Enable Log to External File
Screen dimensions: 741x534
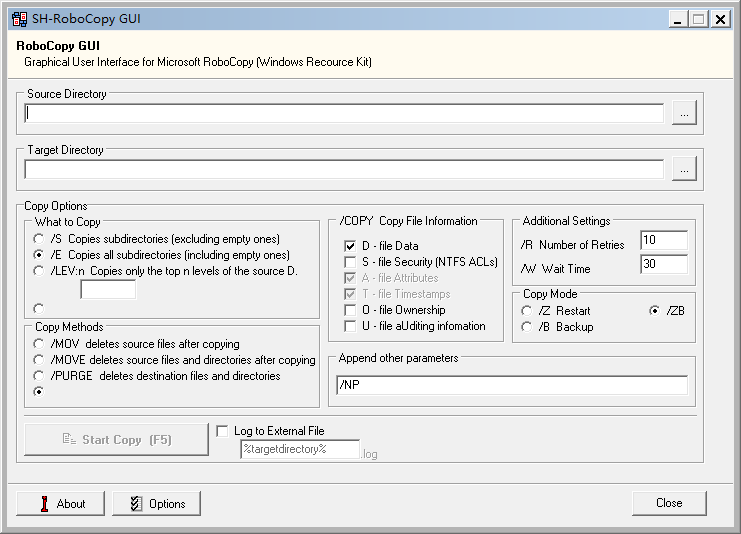222,431
